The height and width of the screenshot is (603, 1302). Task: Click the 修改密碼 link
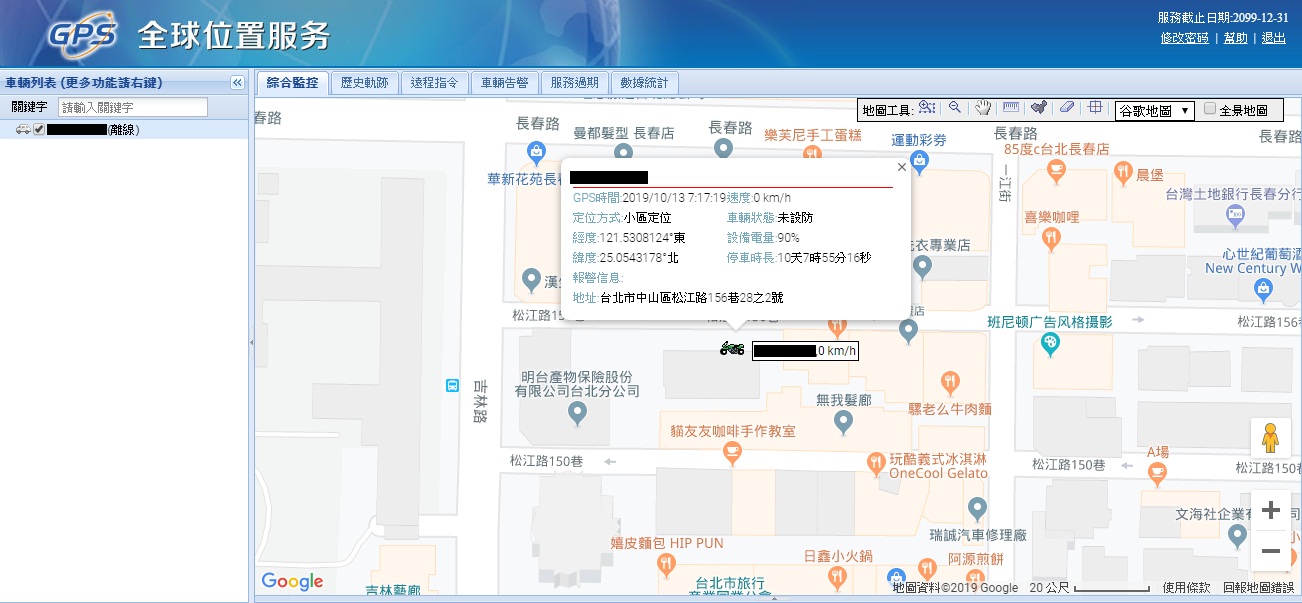pyautogui.click(x=1185, y=38)
